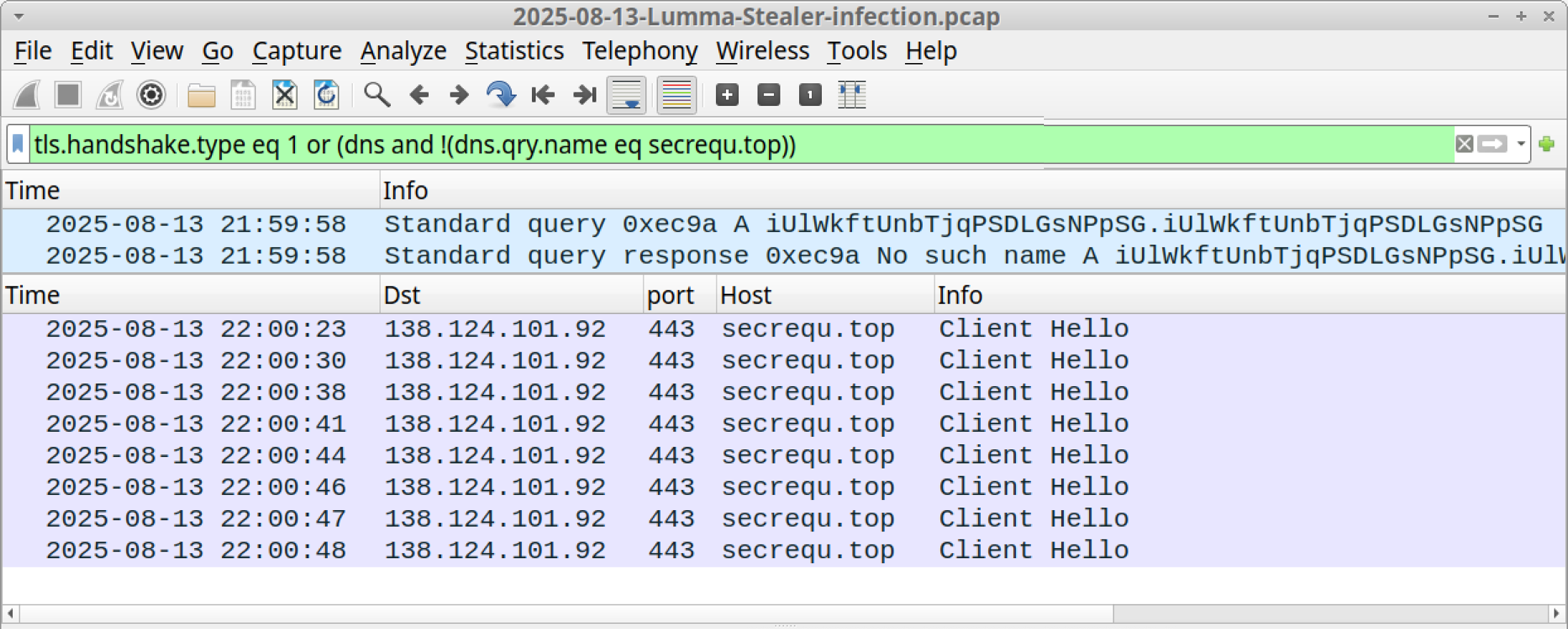Toggle packet list colorization

coord(676,95)
